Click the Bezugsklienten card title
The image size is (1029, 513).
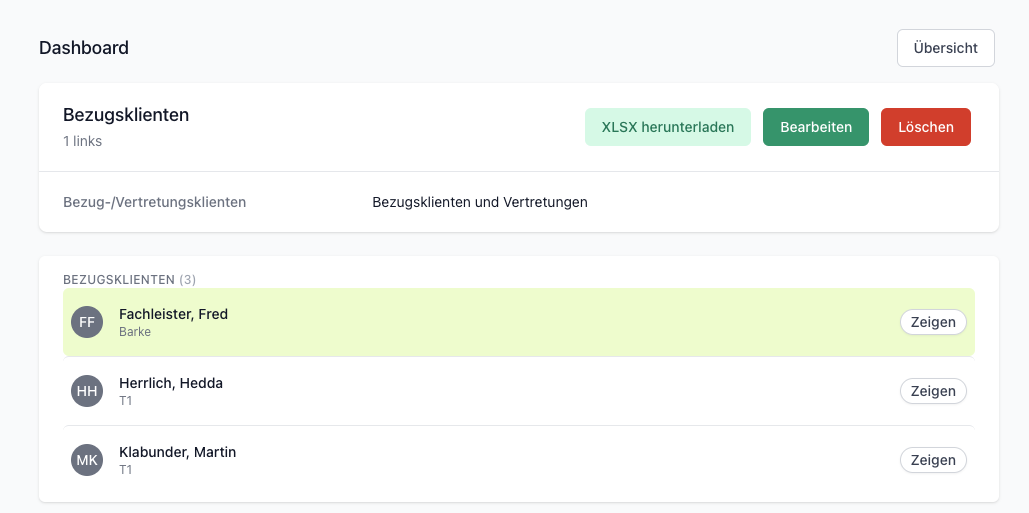(x=126, y=115)
